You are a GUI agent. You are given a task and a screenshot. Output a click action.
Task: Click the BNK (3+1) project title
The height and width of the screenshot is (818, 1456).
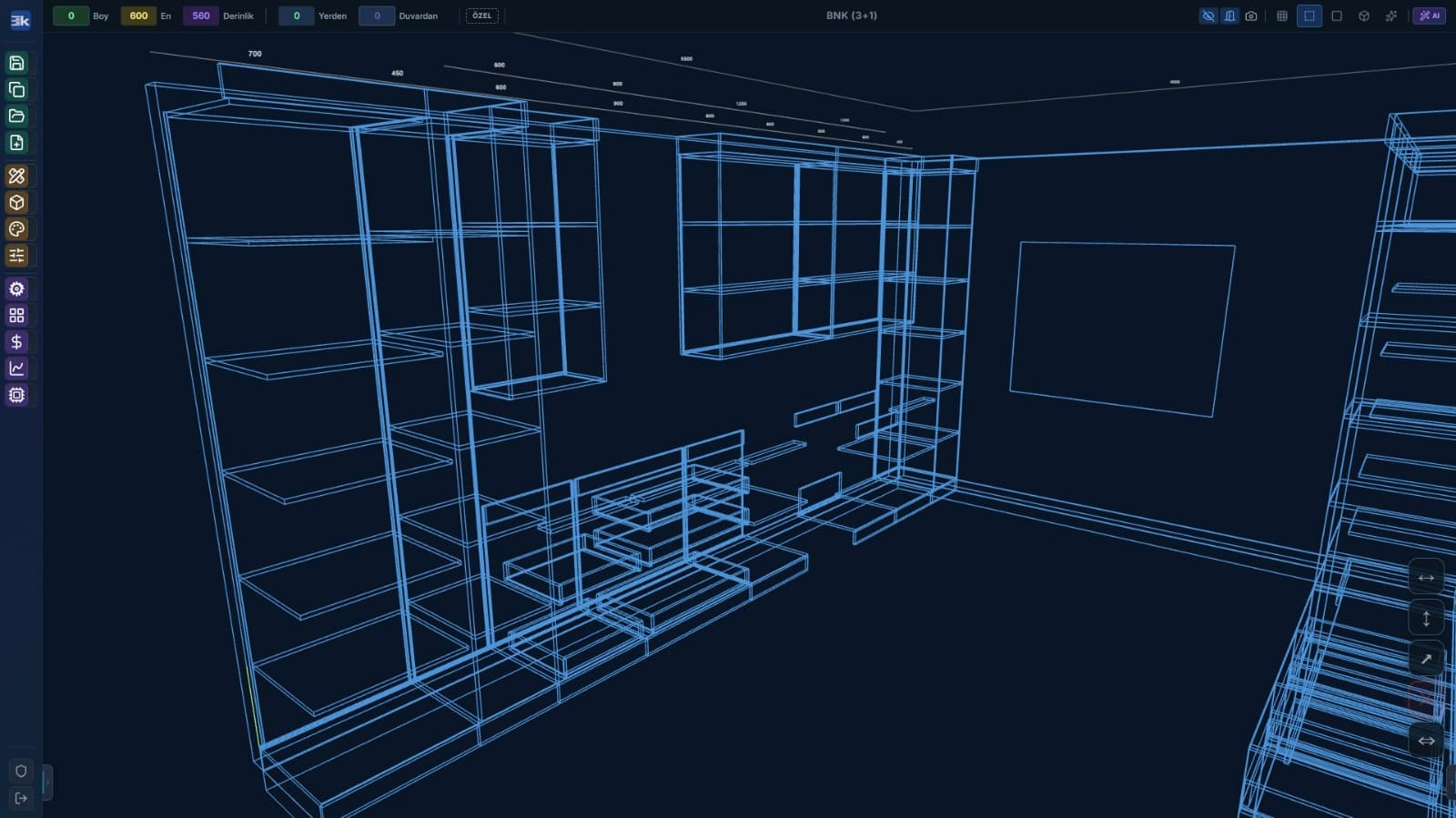click(x=851, y=15)
